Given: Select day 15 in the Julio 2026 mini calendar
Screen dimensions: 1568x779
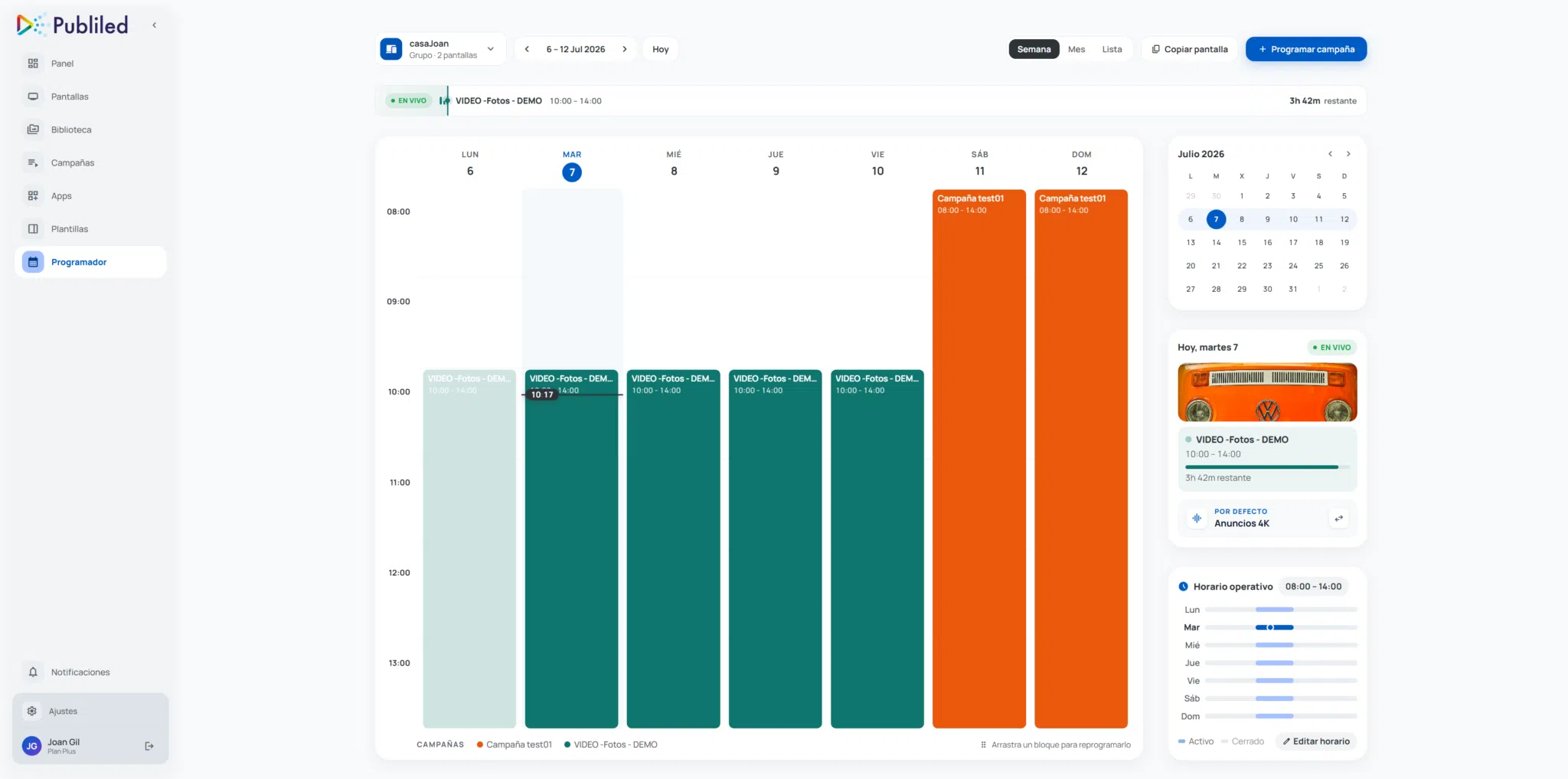Looking at the screenshot, I should pyautogui.click(x=1242, y=243).
